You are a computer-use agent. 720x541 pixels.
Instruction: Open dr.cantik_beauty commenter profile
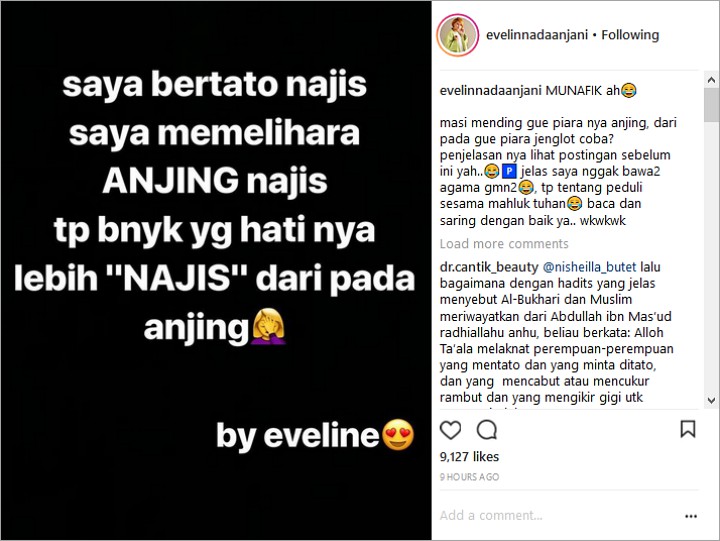(489, 267)
